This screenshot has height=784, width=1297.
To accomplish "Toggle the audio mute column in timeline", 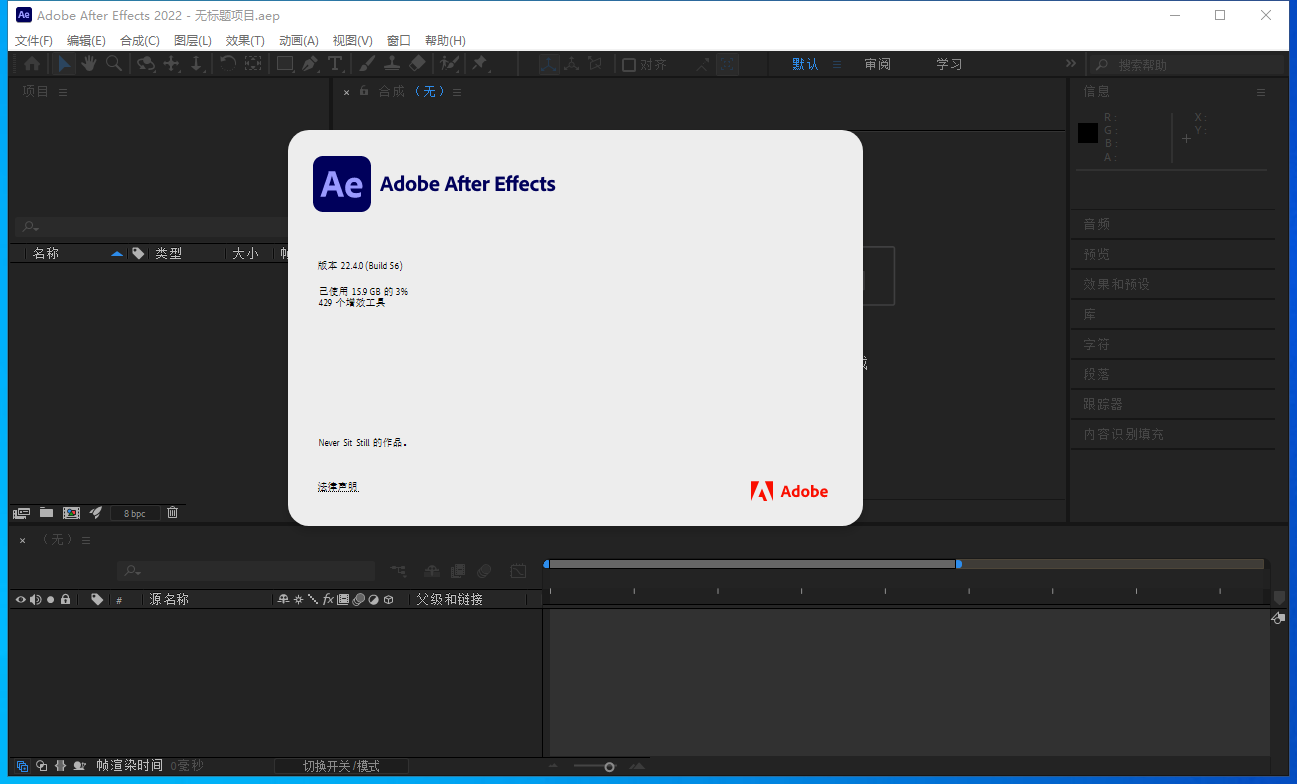I will [x=35, y=599].
